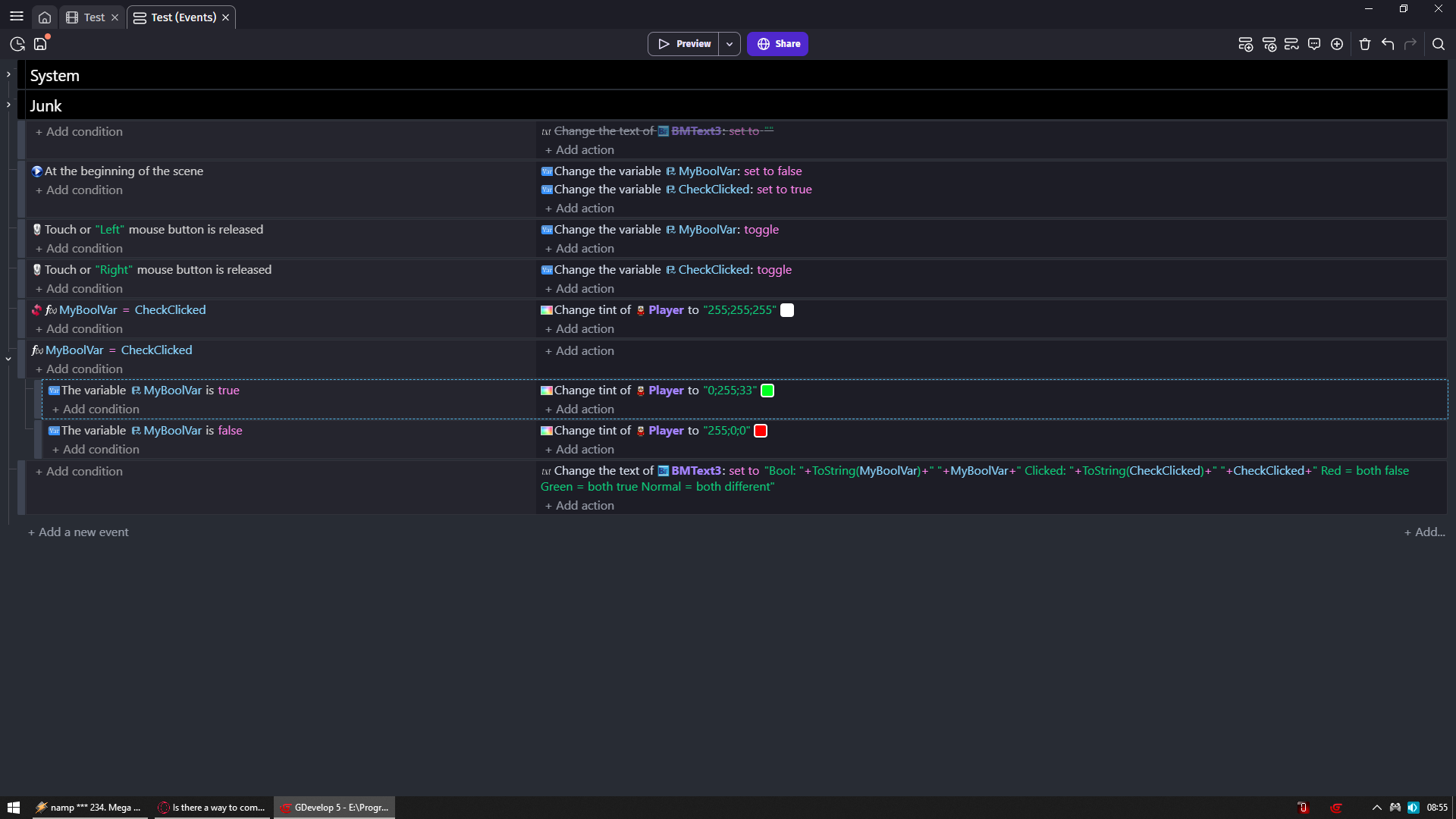Select the 'MyBoolVar is false' condition

point(146,431)
